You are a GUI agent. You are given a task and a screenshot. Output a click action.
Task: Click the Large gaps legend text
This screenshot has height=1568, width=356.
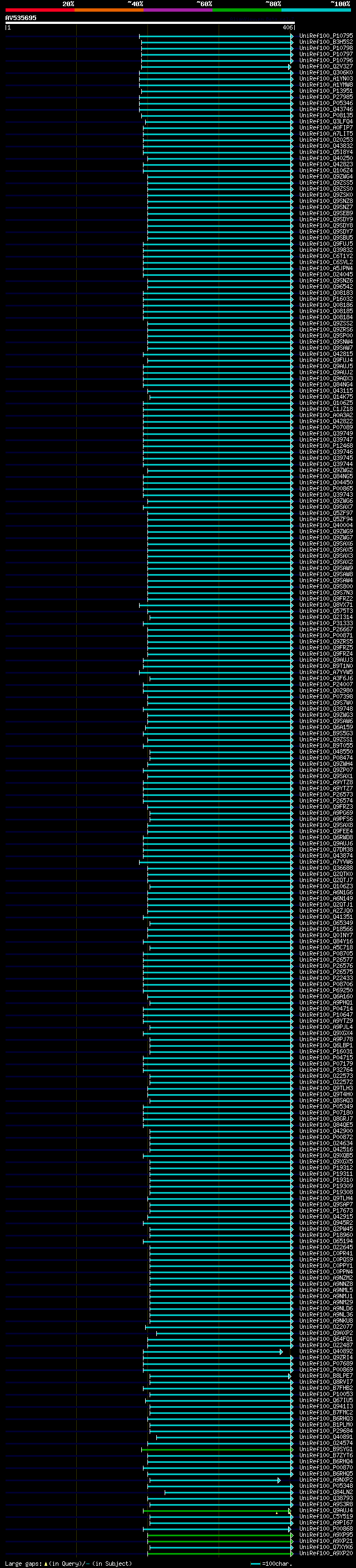[68, 1563]
